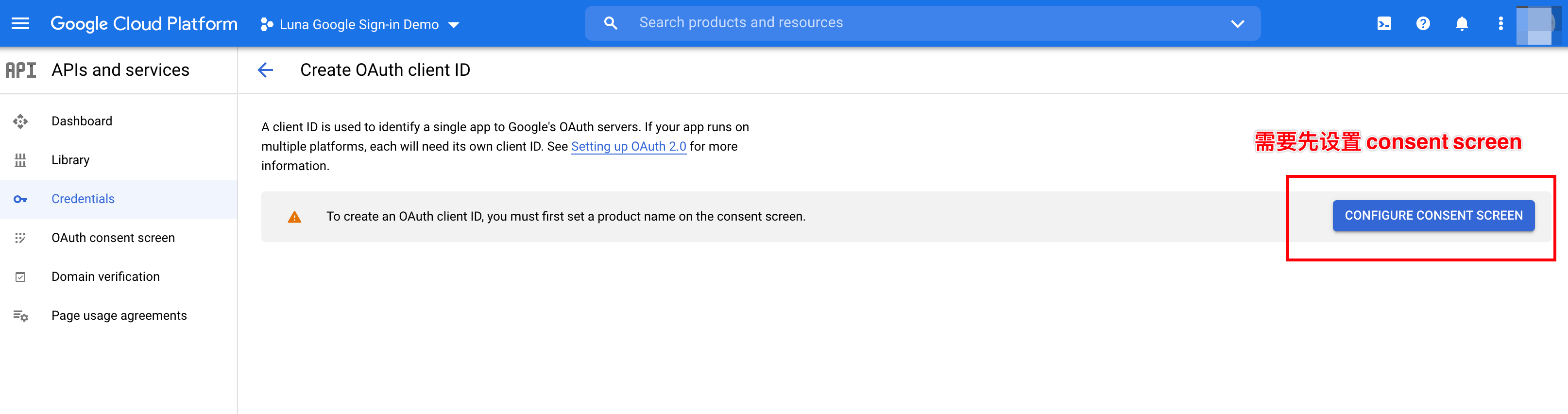
Task: Open Page usage agreements in the sidebar
Action: pos(119,316)
